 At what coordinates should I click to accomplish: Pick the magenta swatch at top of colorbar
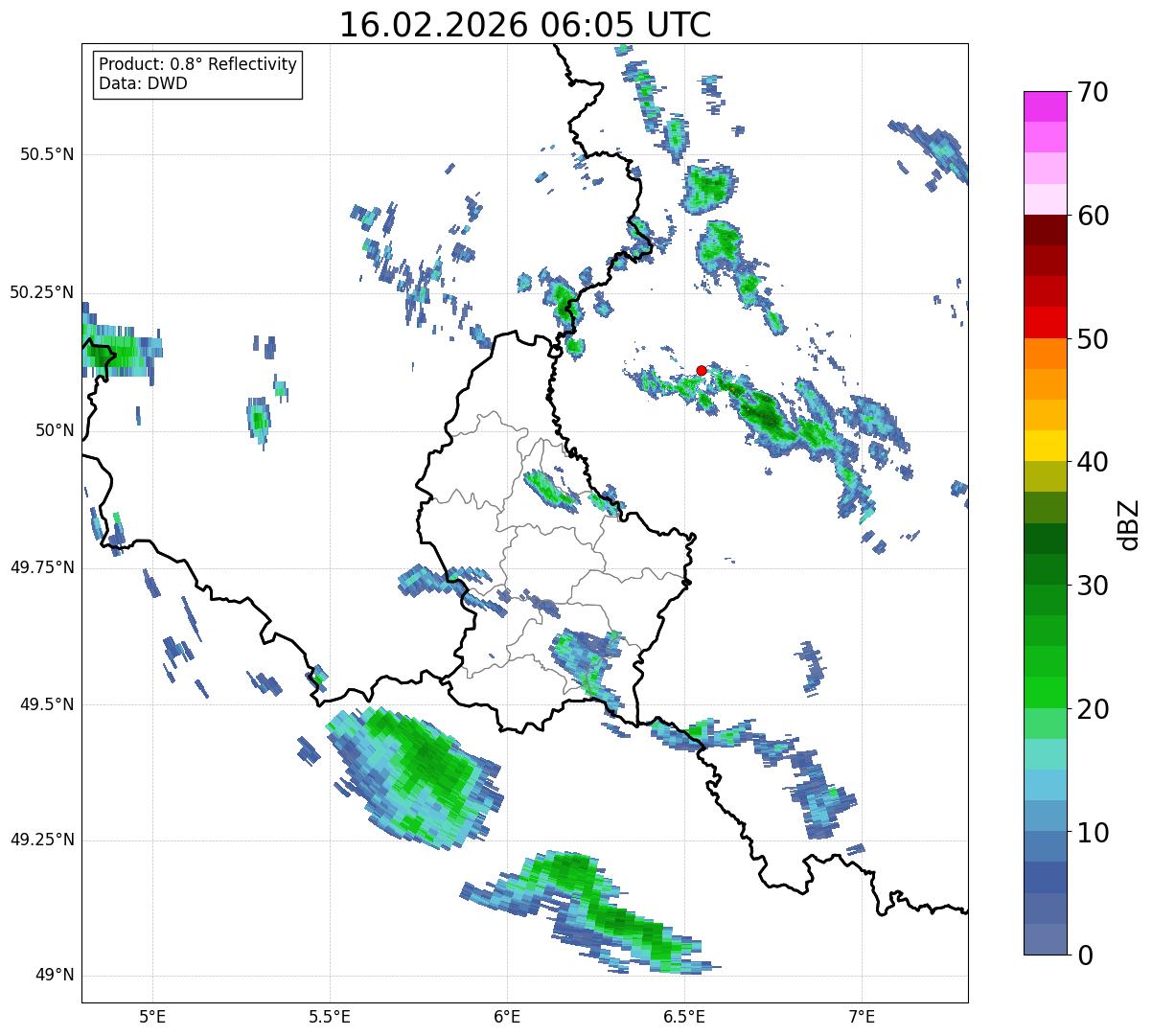click(x=1045, y=106)
